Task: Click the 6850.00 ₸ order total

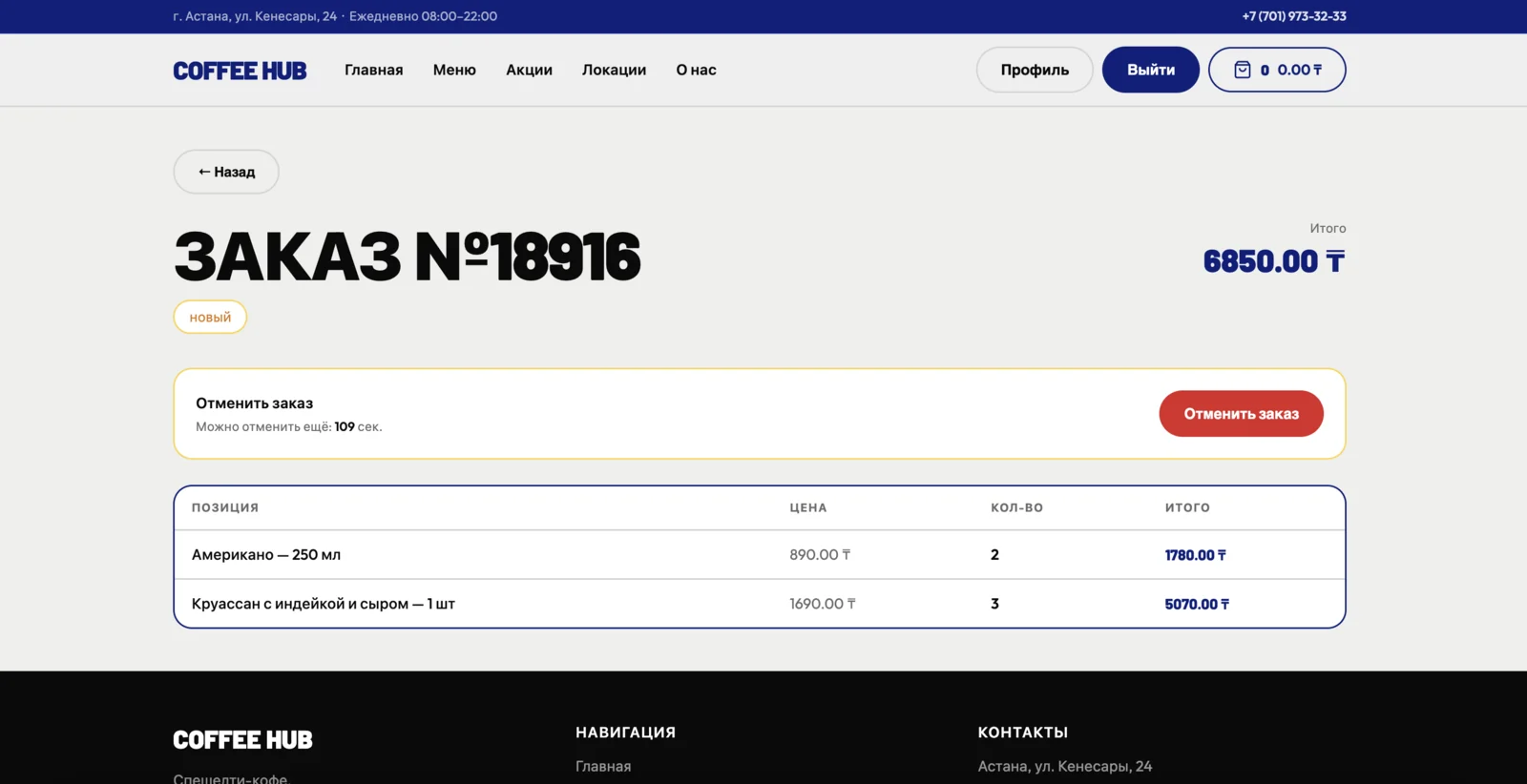Action: tap(1273, 261)
